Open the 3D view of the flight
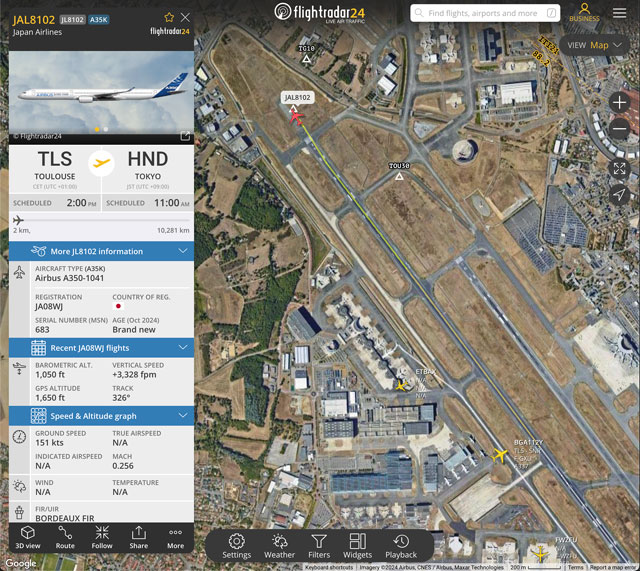This screenshot has height=571, width=640. pyautogui.click(x=28, y=537)
